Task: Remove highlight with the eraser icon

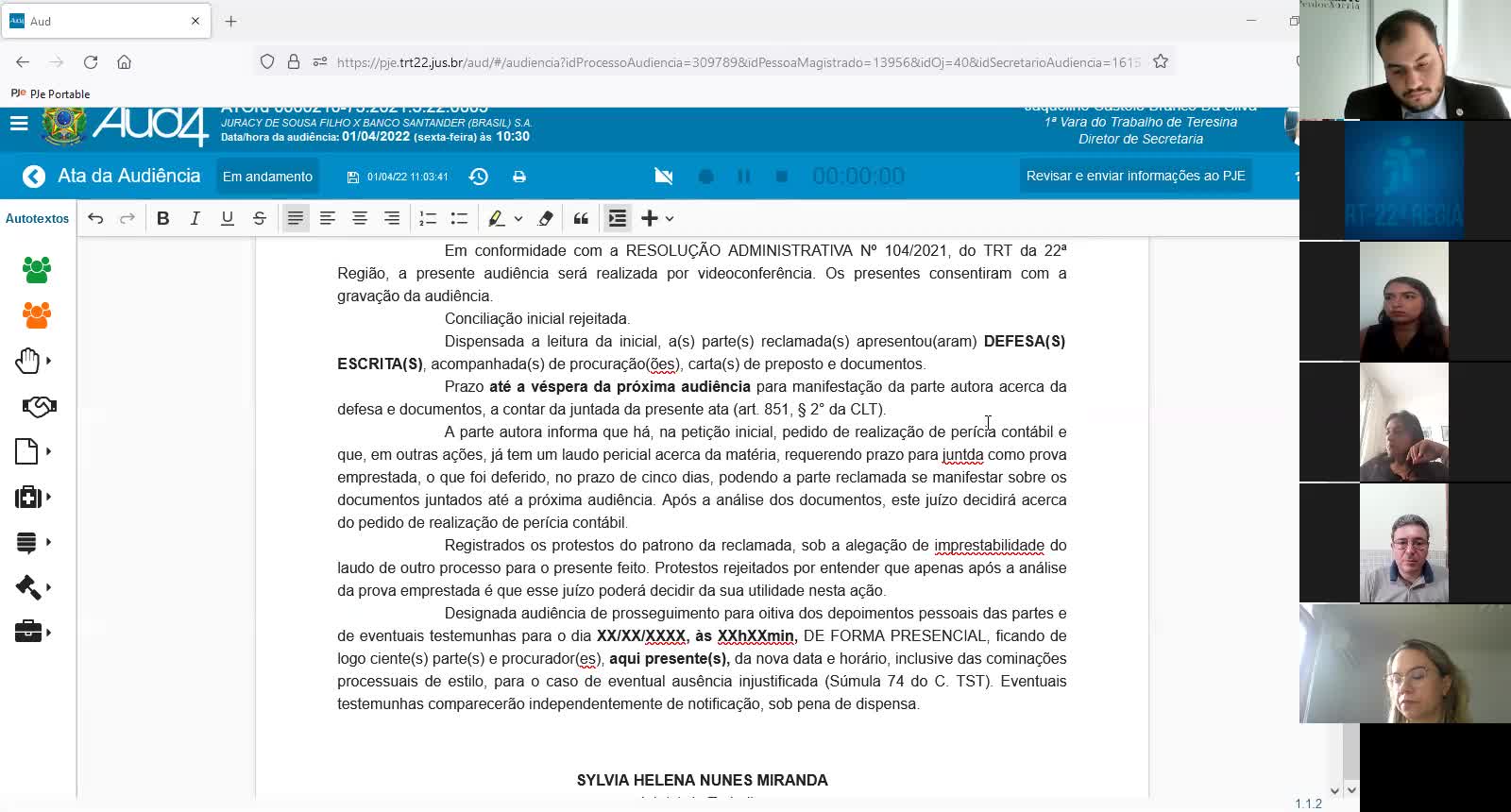Action: point(546,218)
